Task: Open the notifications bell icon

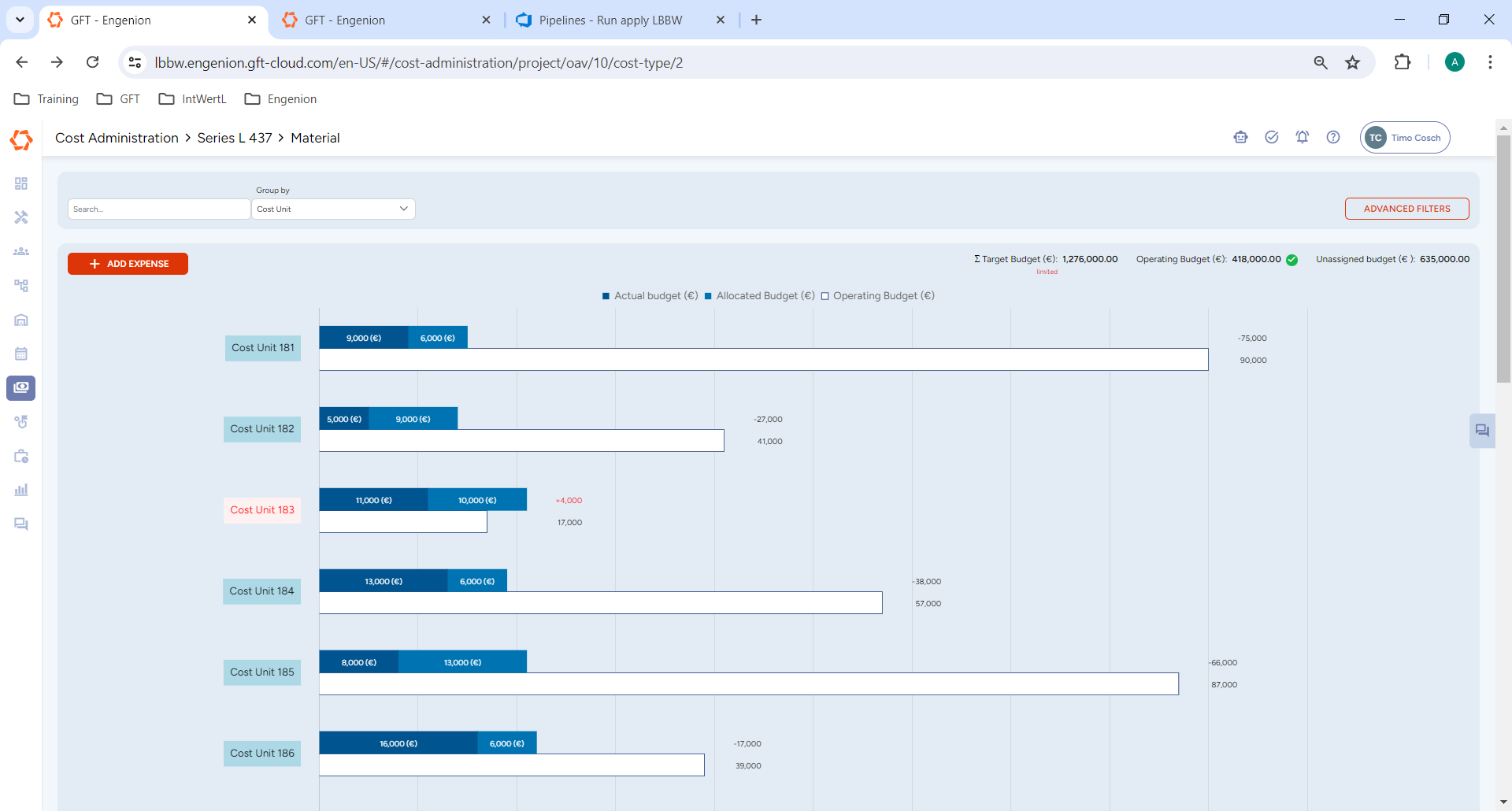Action: tap(1303, 137)
